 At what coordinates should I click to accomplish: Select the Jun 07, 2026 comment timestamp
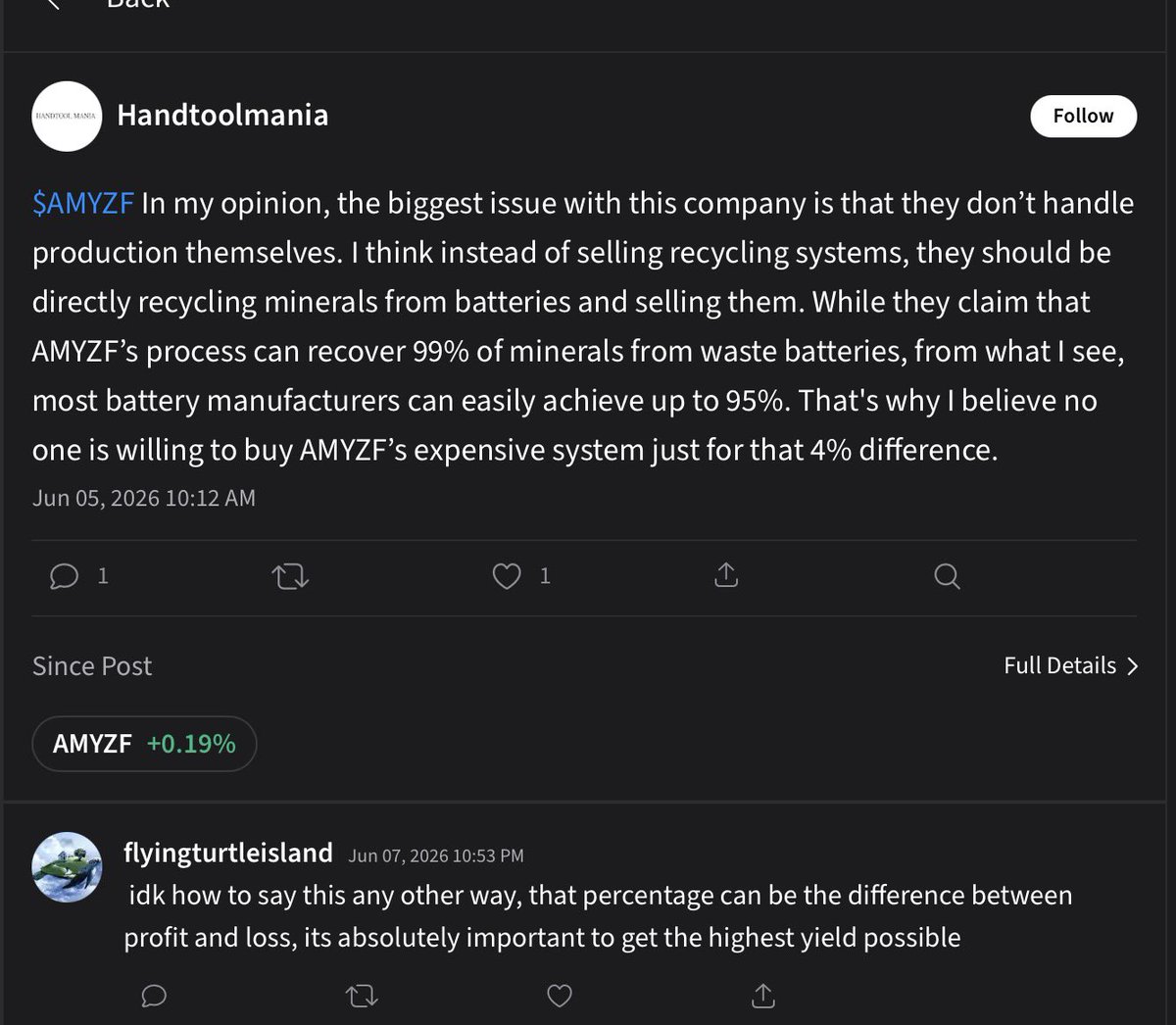pos(436,855)
